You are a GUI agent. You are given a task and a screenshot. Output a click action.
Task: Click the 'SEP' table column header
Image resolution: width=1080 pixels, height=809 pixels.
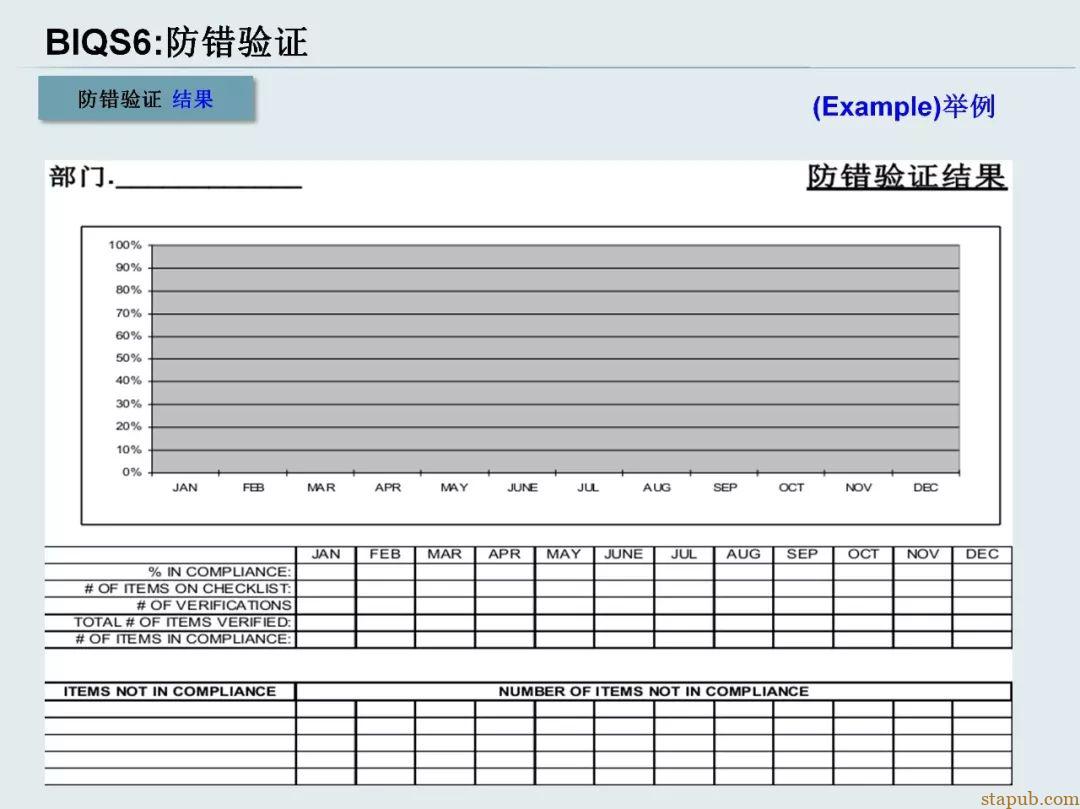802,554
